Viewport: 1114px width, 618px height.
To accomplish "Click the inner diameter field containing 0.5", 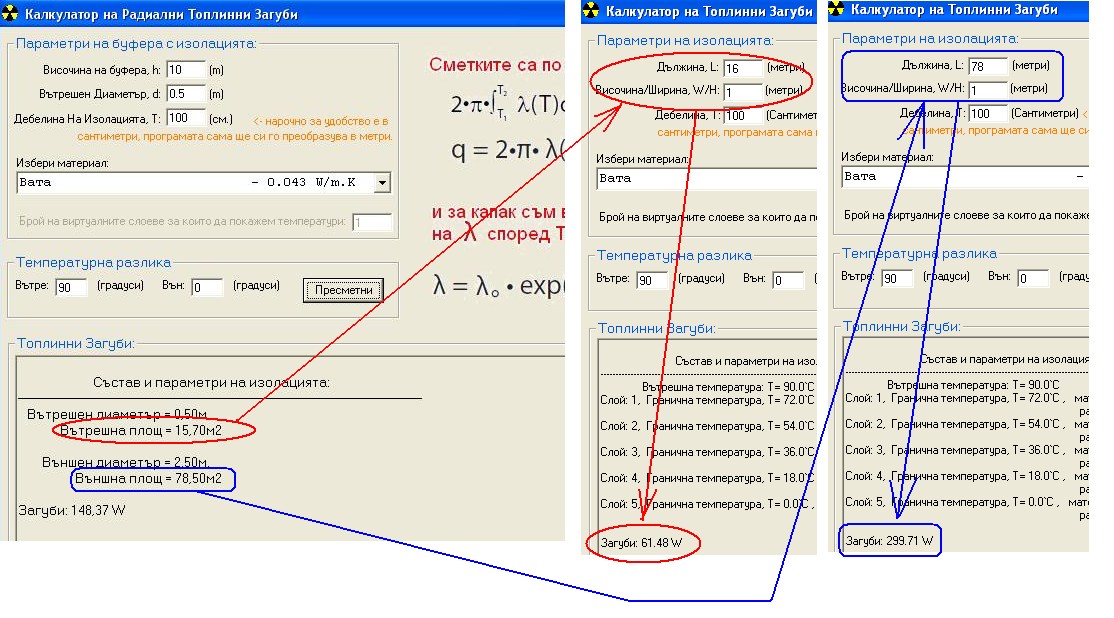I will 185,94.
